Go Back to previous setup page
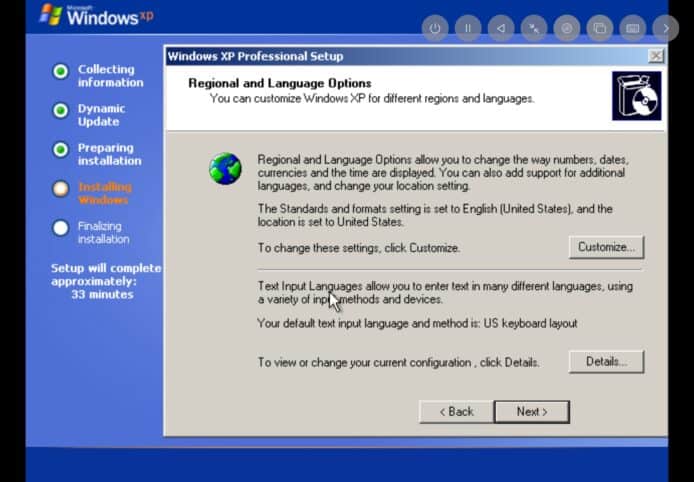This screenshot has width=694, height=482. 455,412
